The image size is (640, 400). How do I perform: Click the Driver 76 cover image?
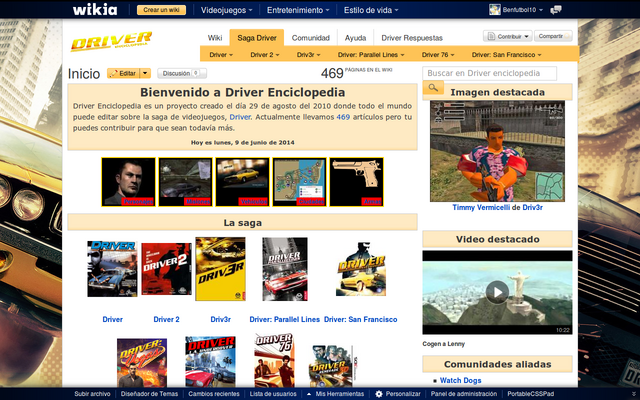click(274, 360)
